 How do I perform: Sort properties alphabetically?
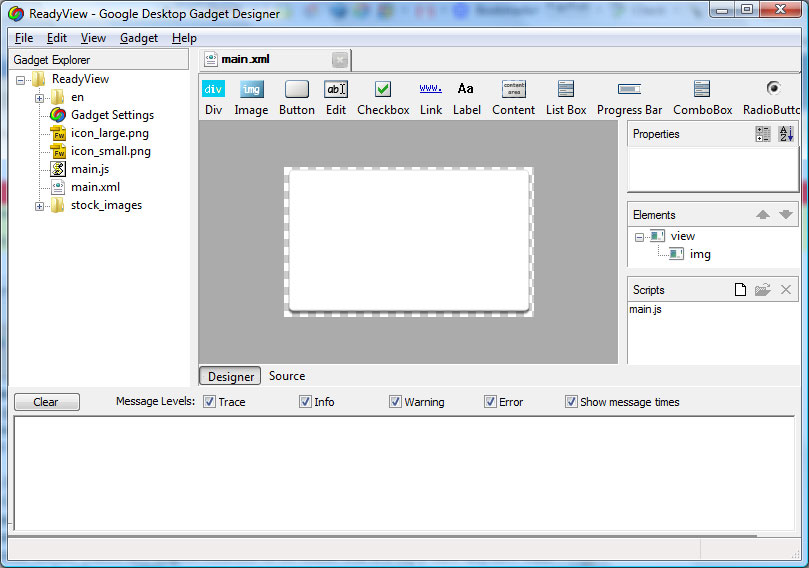click(x=786, y=134)
